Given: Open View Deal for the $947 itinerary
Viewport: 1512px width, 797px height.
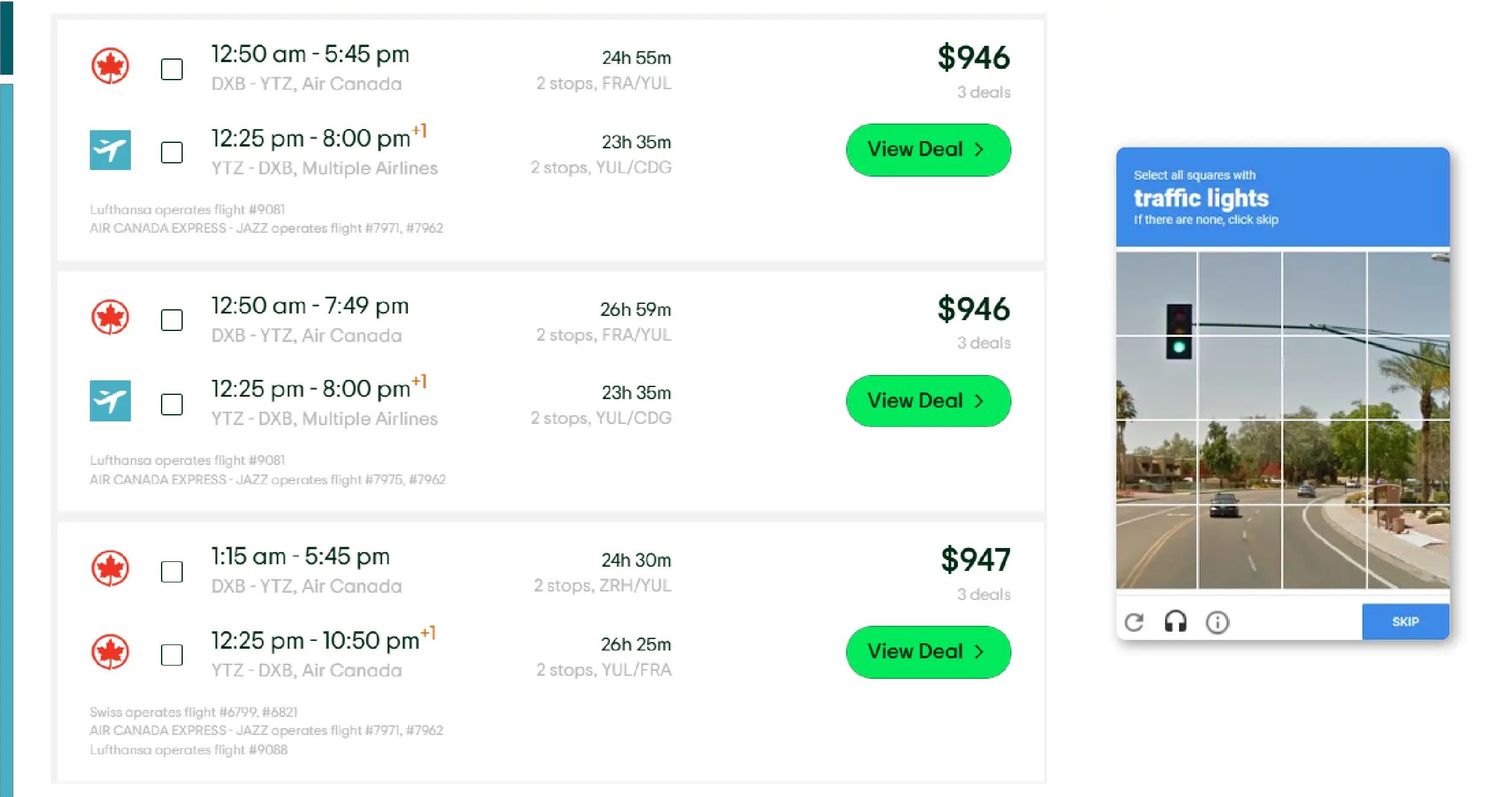Looking at the screenshot, I should (x=928, y=652).
